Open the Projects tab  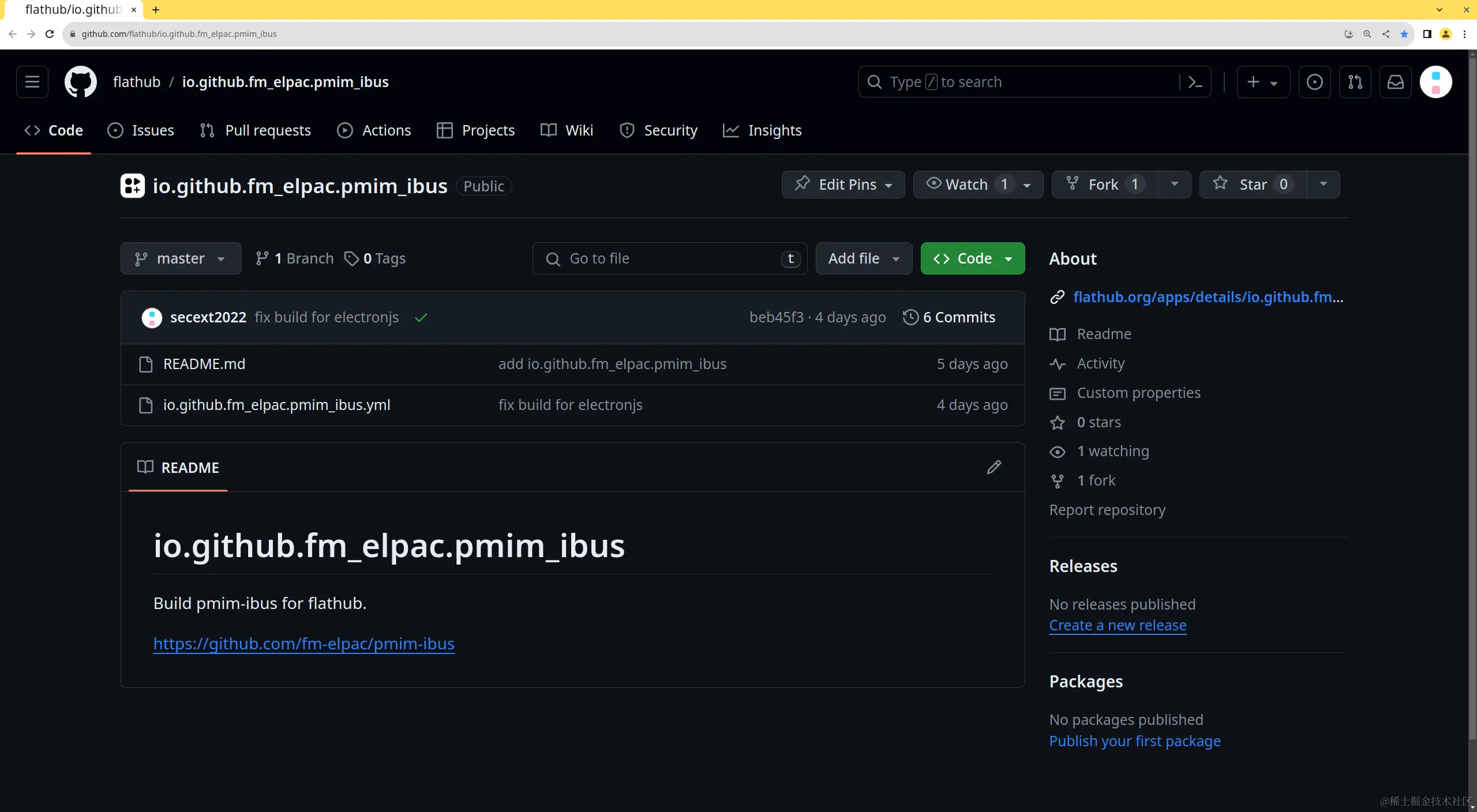pyautogui.click(x=476, y=130)
